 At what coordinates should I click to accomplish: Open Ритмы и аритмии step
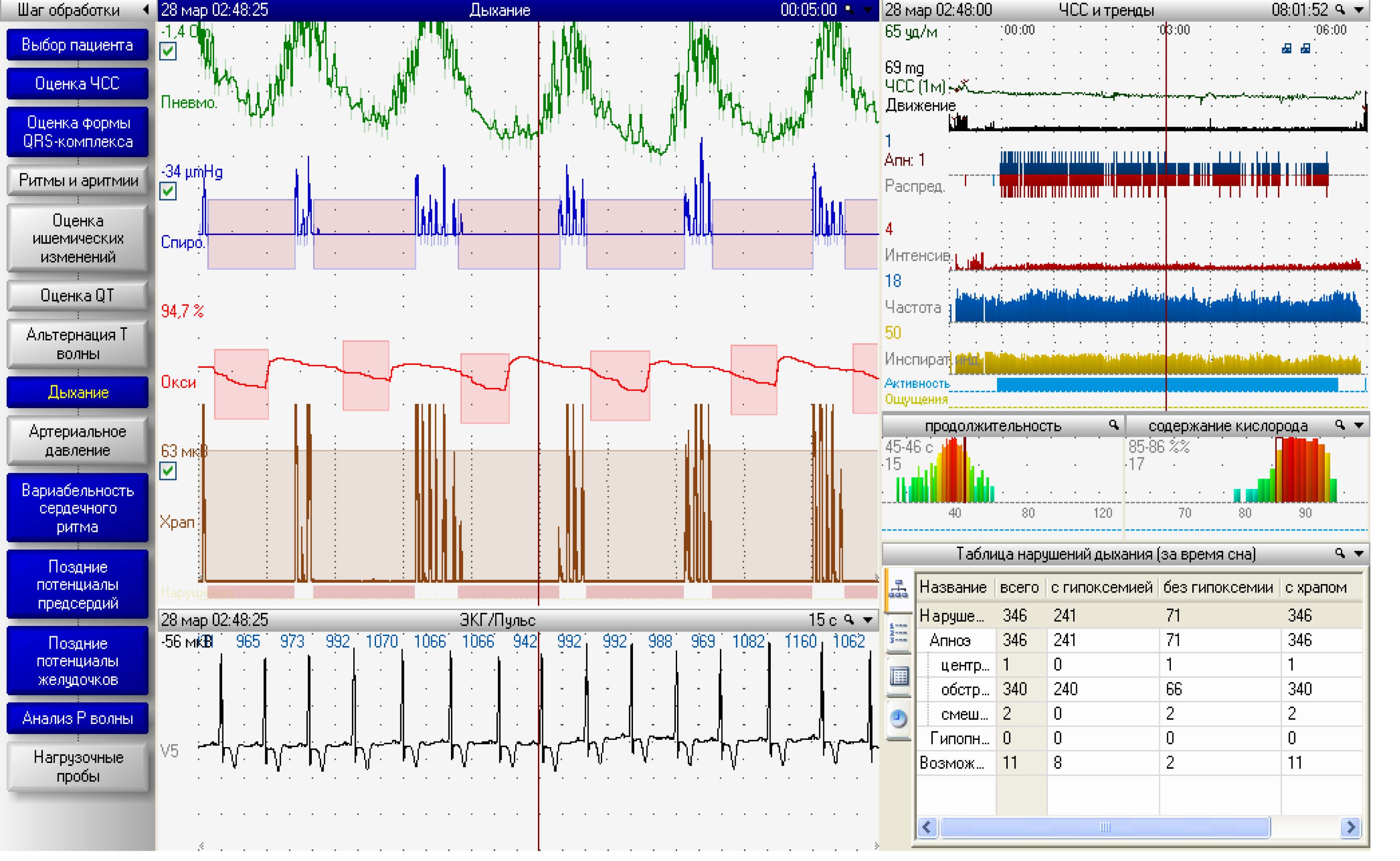click(78, 181)
